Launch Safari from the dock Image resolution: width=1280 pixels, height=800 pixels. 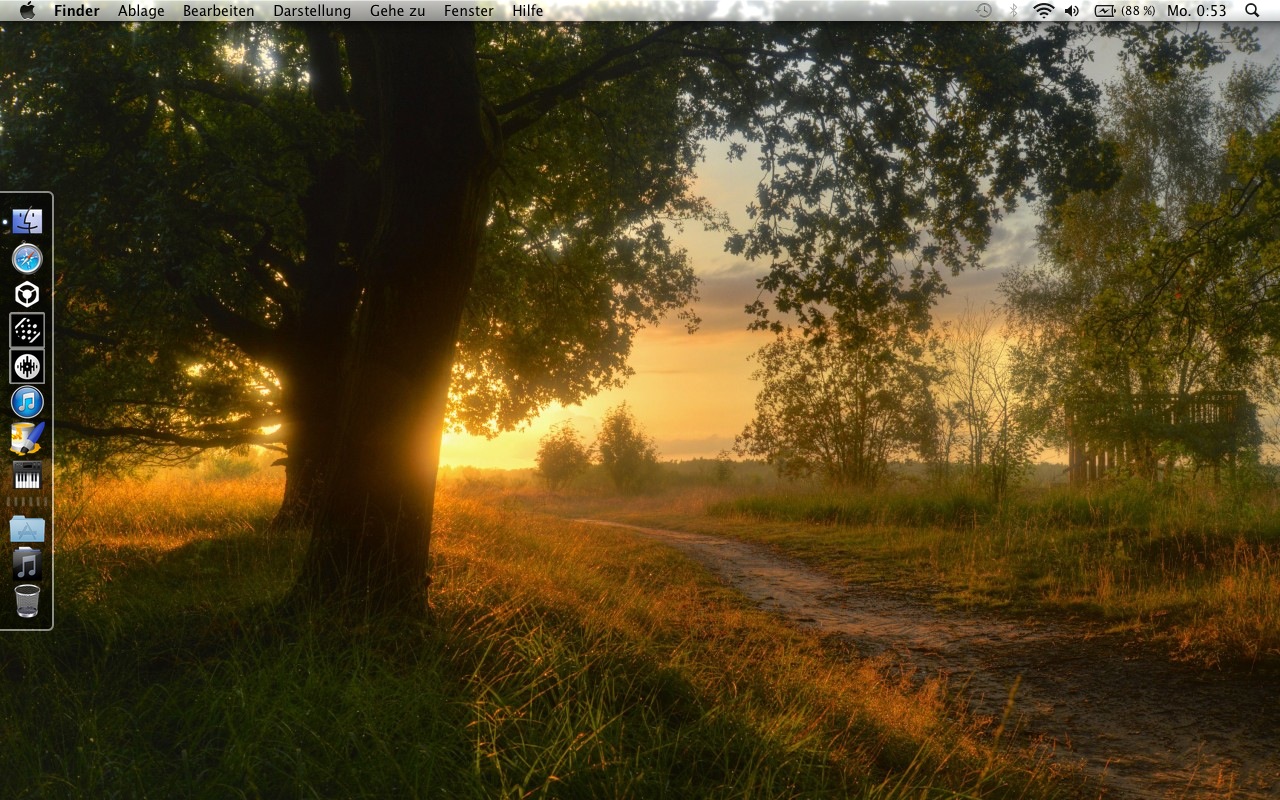click(x=27, y=258)
